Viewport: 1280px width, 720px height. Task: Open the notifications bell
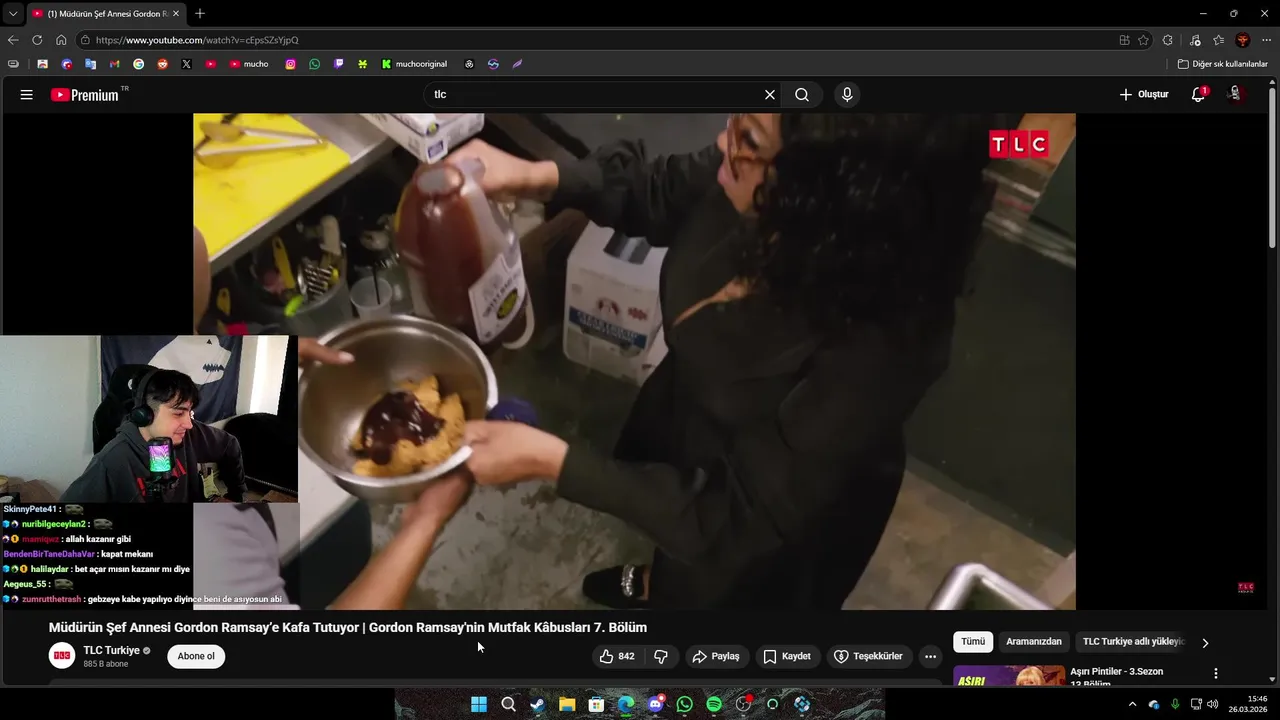[x=1198, y=94]
